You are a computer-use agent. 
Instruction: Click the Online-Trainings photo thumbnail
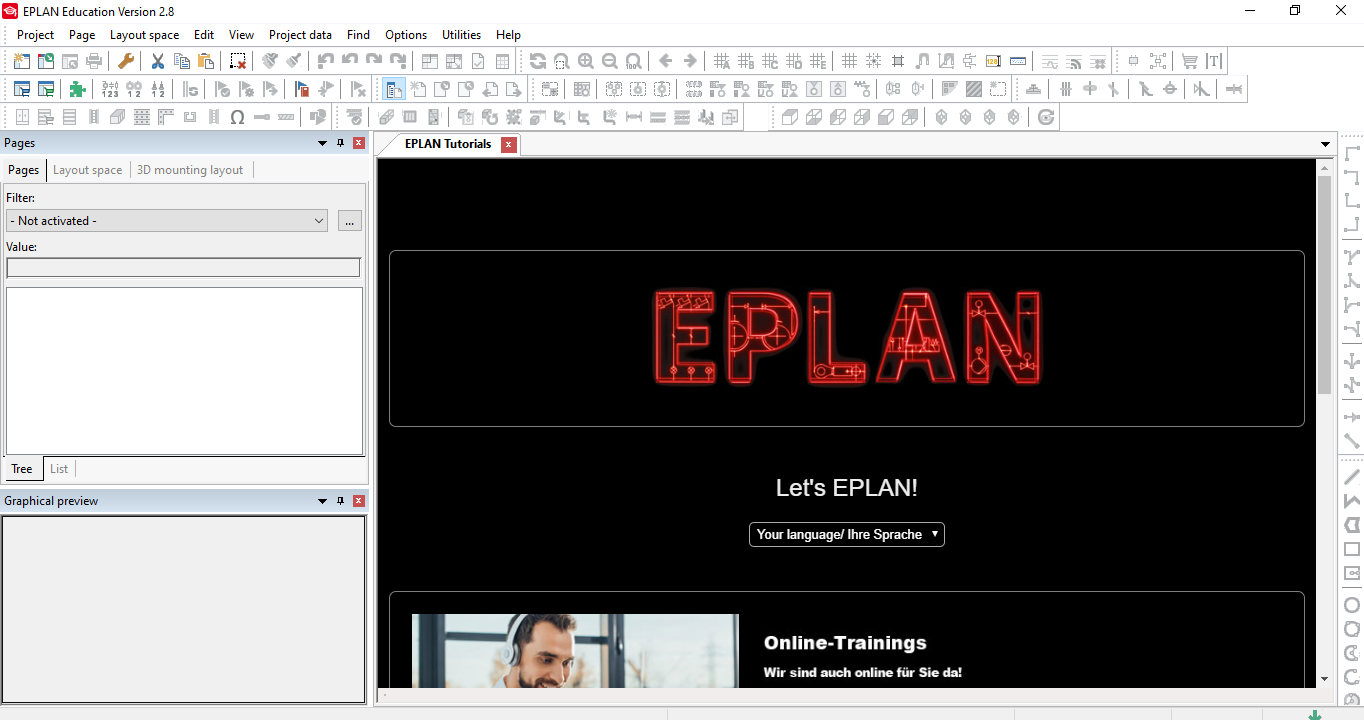pyautogui.click(x=575, y=651)
